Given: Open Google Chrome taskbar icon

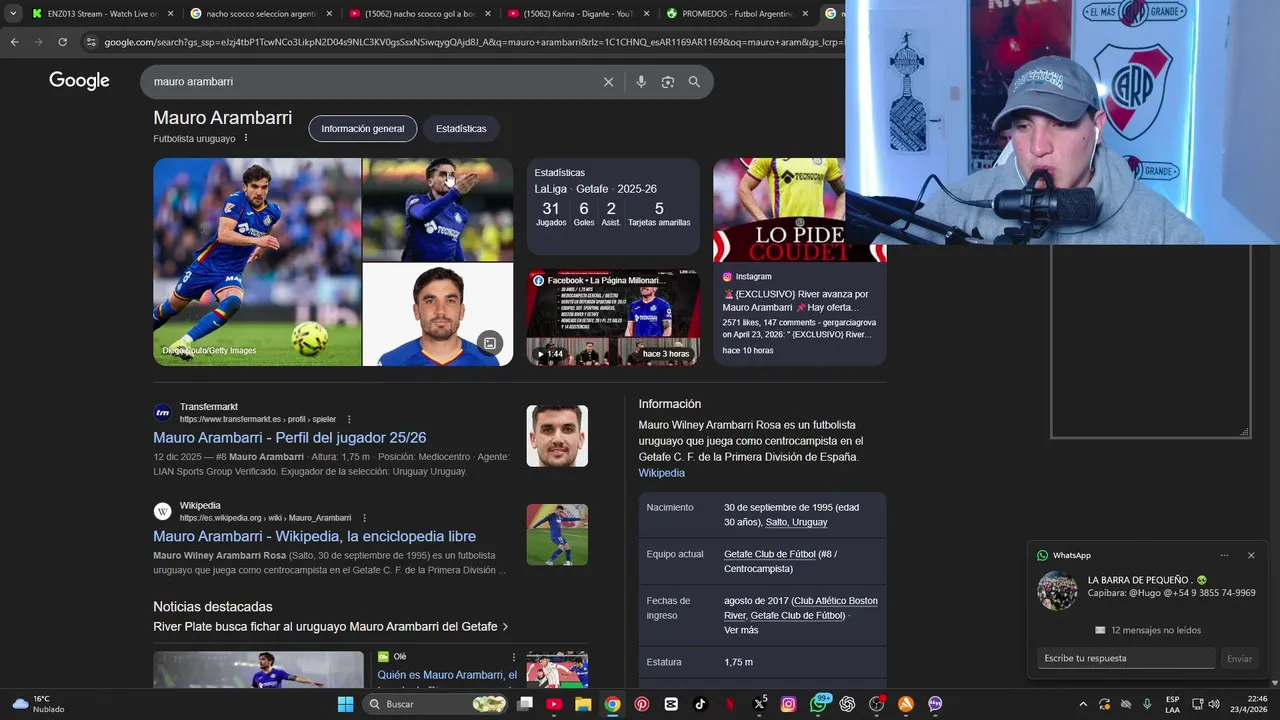Looking at the screenshot, I should [x=612, y=704].
